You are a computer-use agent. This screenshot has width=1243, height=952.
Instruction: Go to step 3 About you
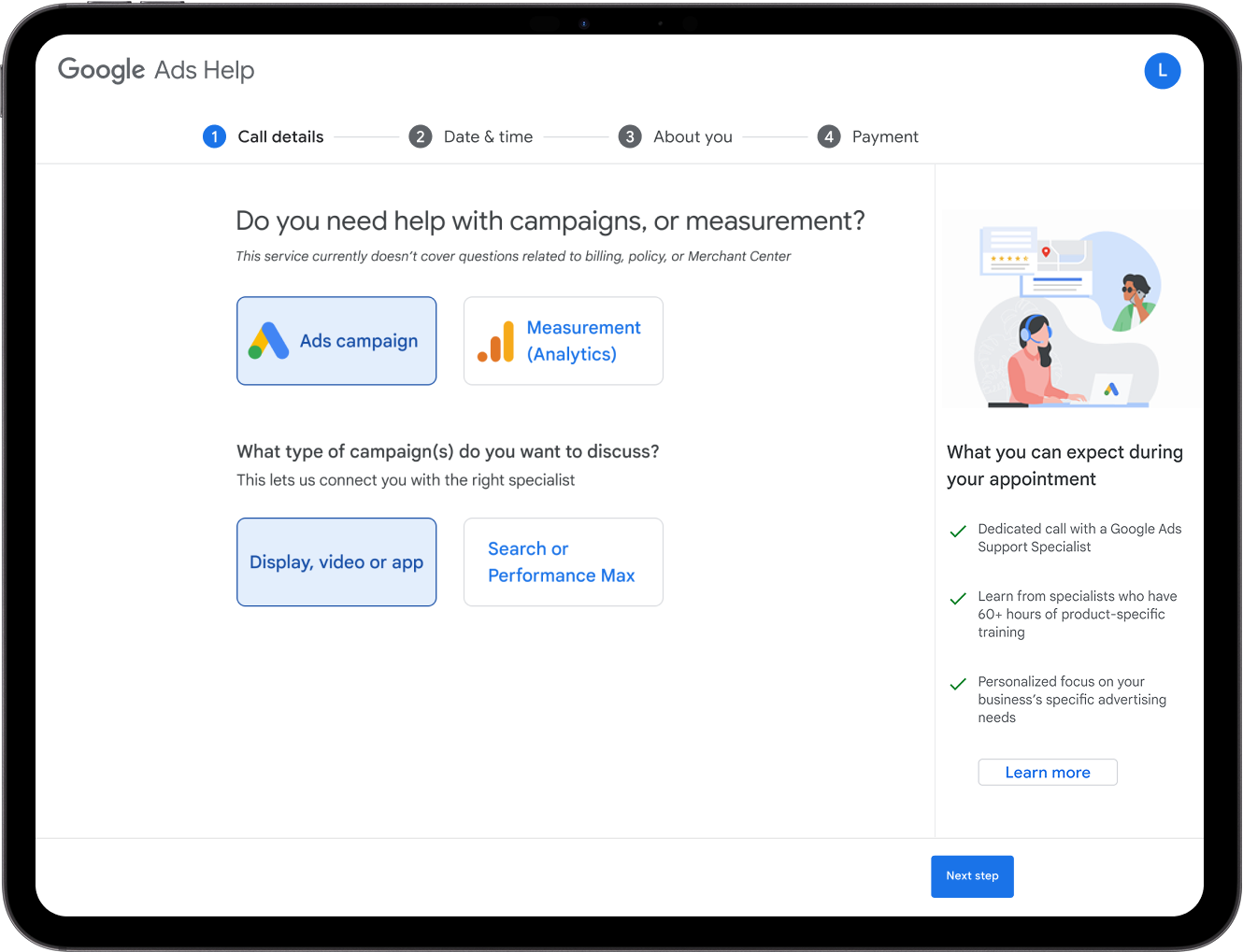tap(676, 136)
